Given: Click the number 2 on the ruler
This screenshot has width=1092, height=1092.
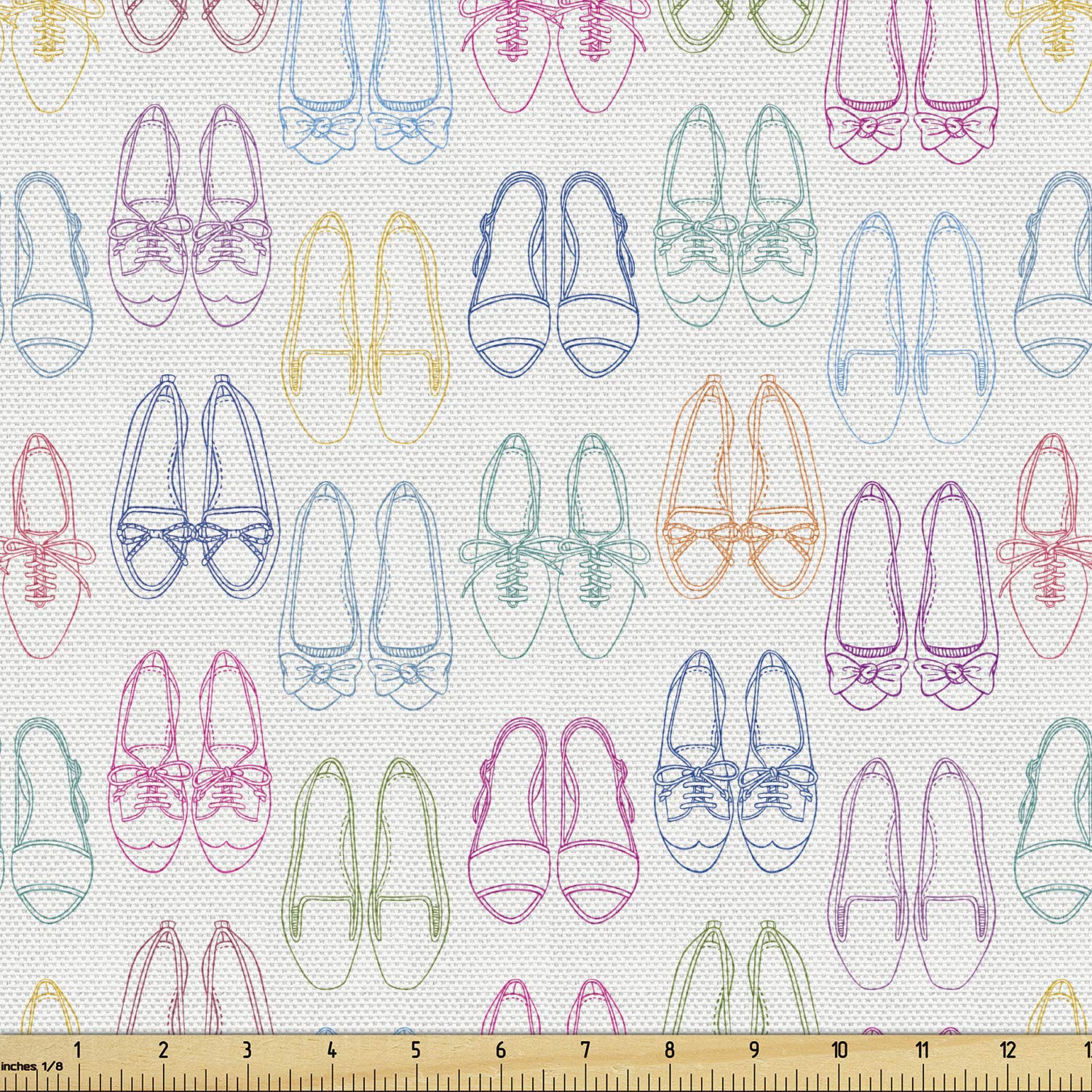Looking at the screenshot, I should [x=163, y=1049].
